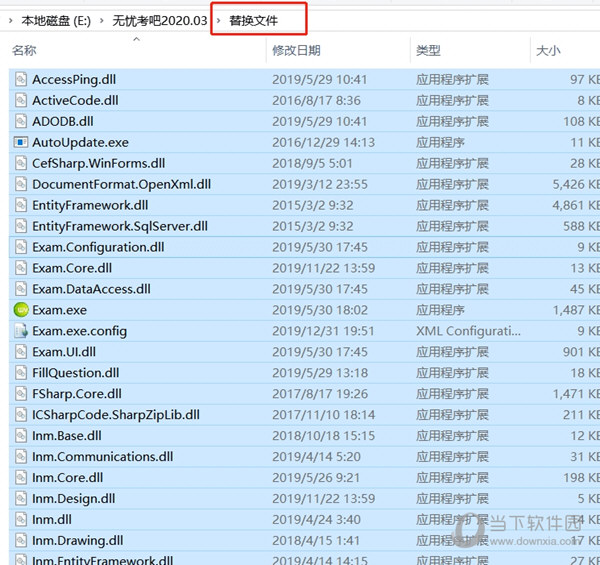The image size is (600, 565).
Task: Click the Inm.Communications.dll file icon
Action: pos(21,457)
